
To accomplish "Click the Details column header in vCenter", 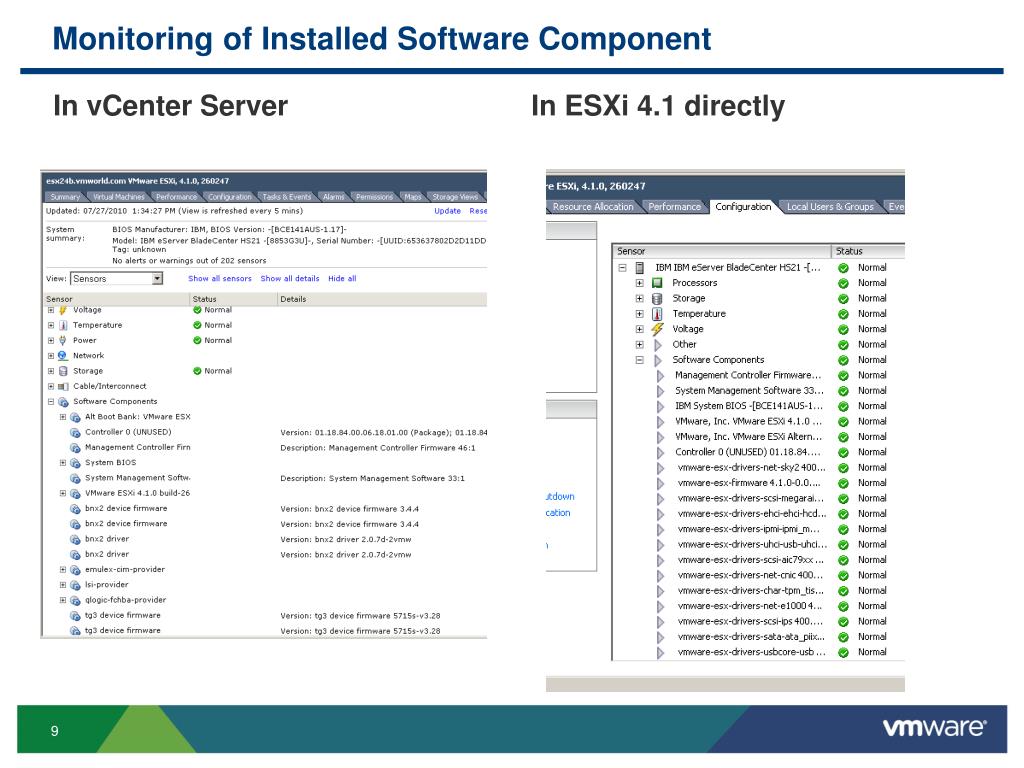I will (x=382, y=299).
